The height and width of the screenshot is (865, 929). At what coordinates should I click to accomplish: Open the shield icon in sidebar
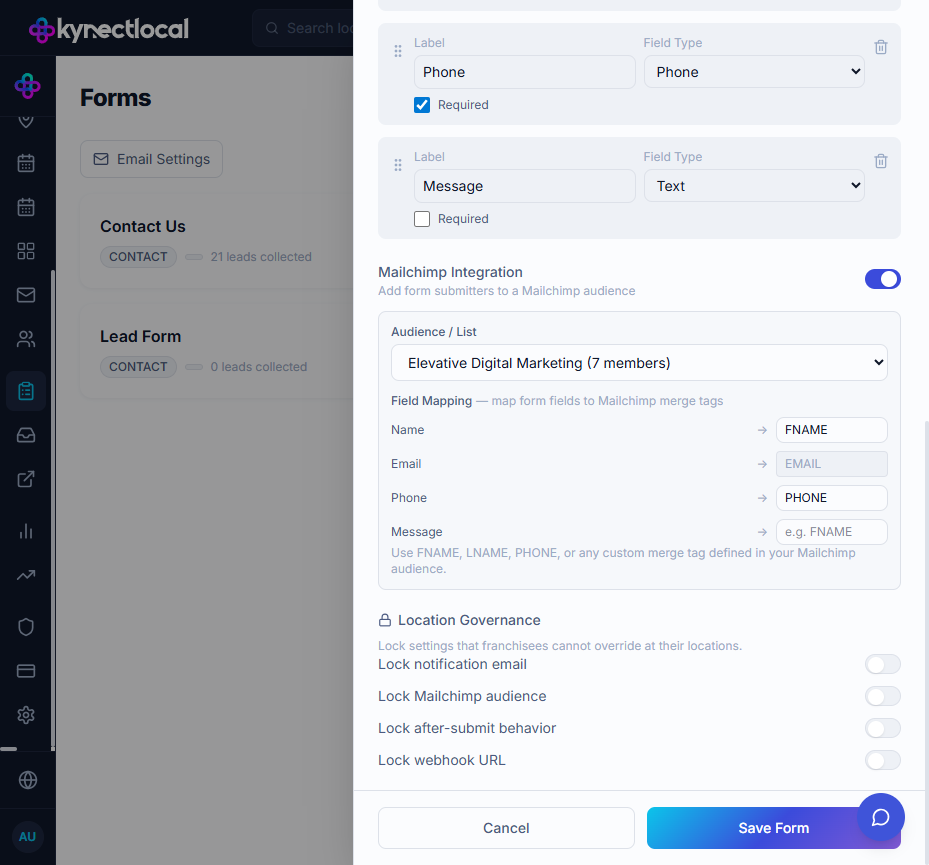pyautogui.click(x=26, y=627)
